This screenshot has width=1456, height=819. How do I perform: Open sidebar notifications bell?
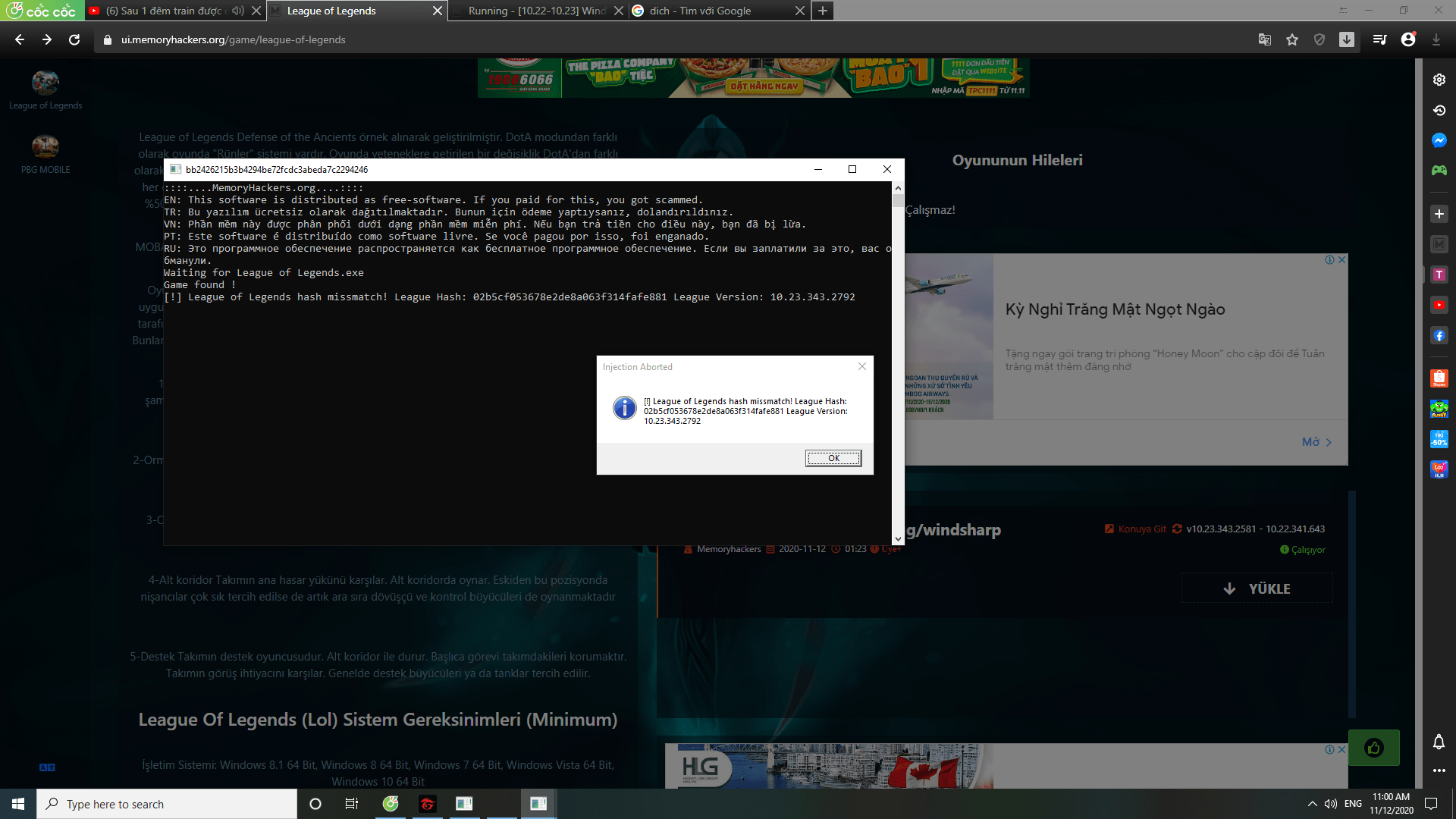click(x=1439, y=742)
